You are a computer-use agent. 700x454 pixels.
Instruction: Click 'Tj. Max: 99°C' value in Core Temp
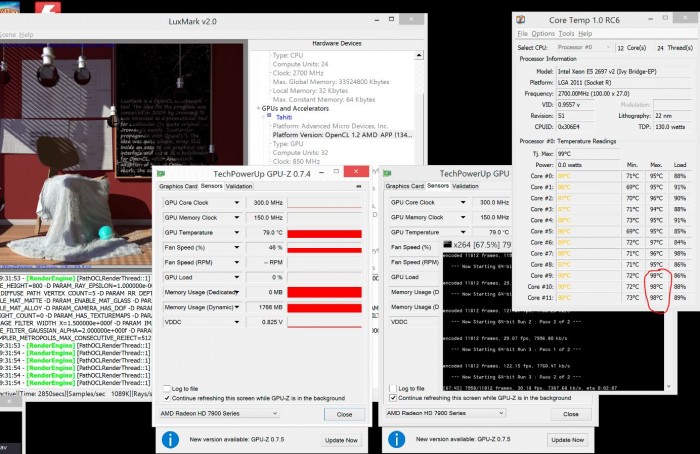[x=588, y=154]
